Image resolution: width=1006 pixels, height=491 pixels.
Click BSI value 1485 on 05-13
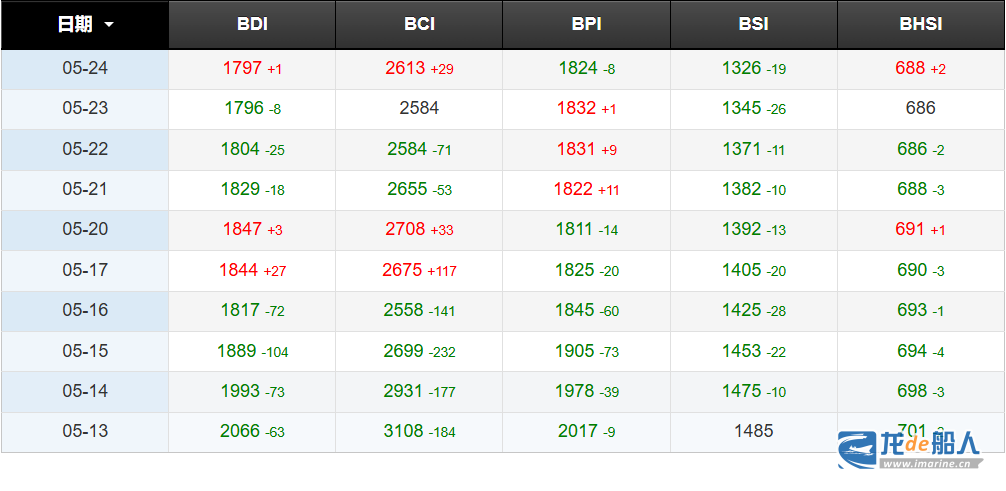[753, 431]
